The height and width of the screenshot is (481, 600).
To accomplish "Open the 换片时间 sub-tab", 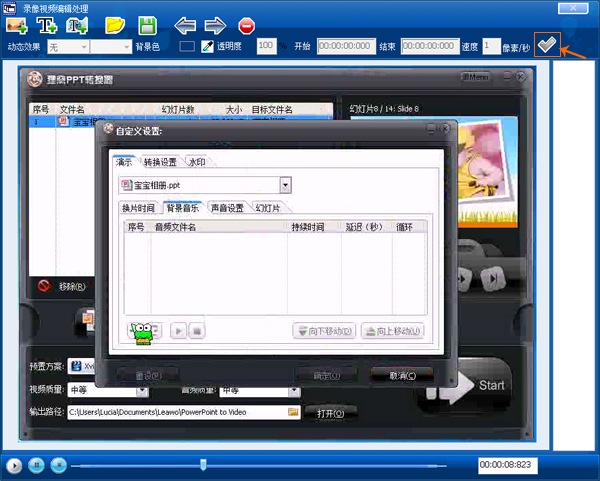I will 138,208.
